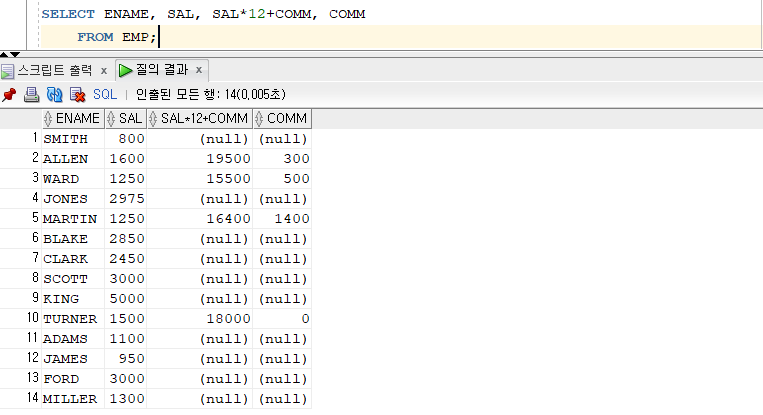Click the SAL value 950 for JAMES

[126, 359]
